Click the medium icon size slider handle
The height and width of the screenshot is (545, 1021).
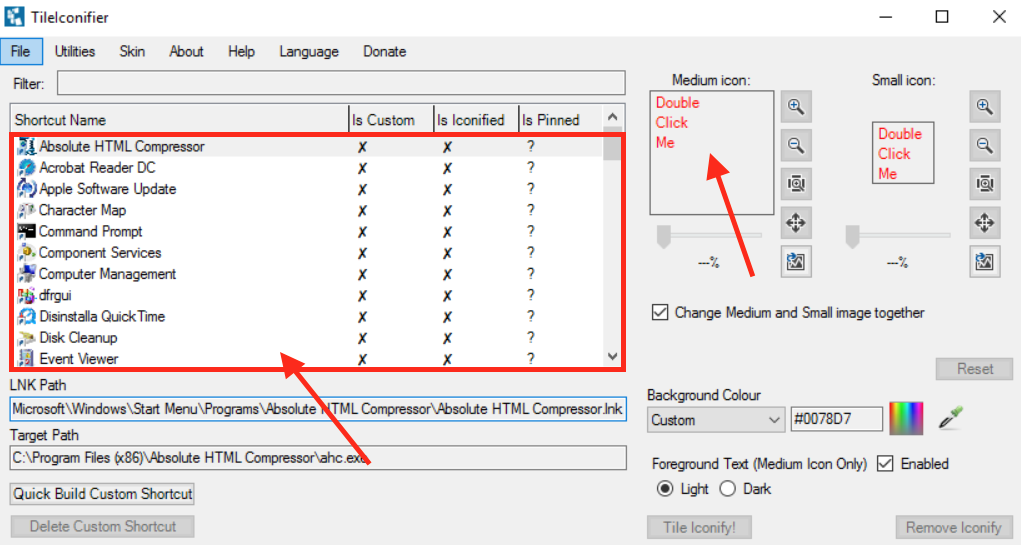coord(664,237)
